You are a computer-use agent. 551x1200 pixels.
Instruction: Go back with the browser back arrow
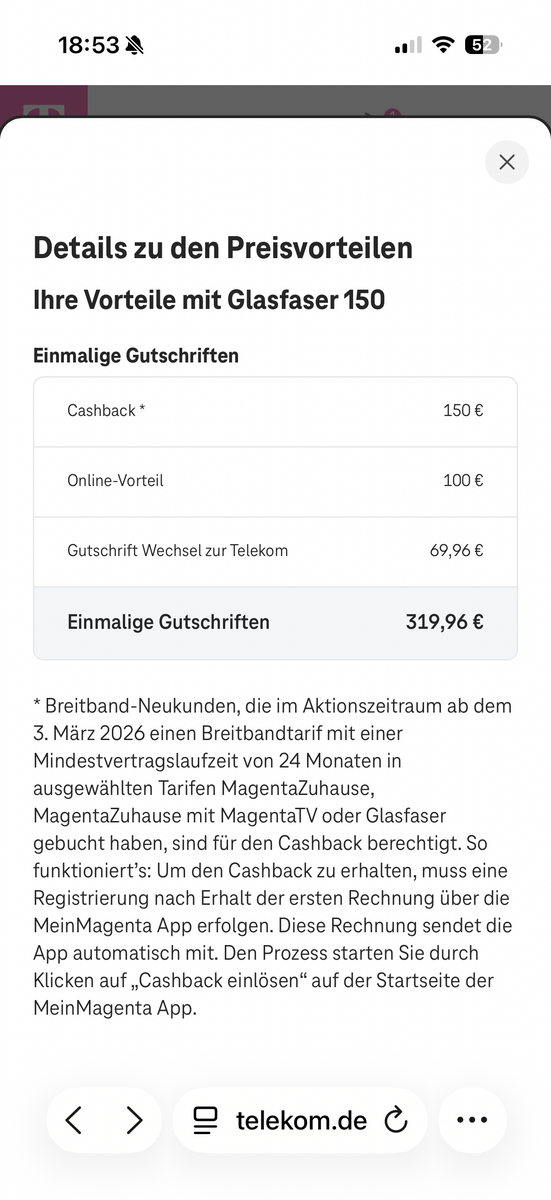click(73, 1120)
